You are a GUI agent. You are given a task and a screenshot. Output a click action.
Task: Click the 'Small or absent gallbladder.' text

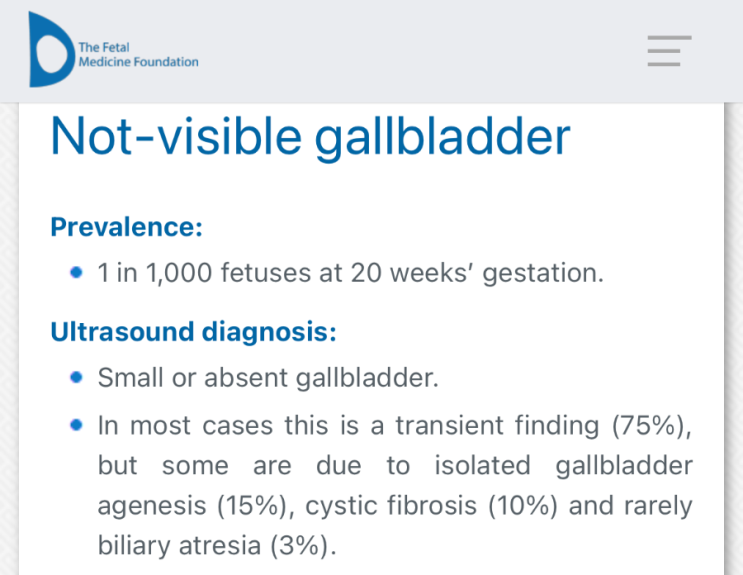coord(268,379)
